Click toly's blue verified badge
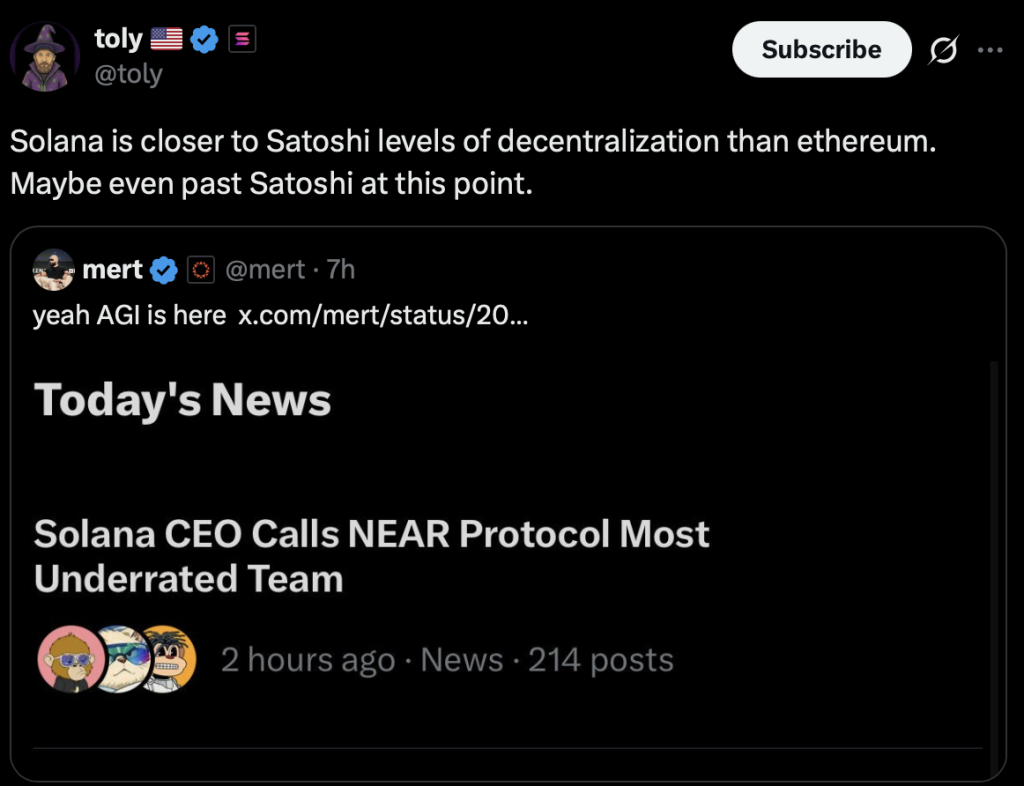This screenshot has width=1024, height=786. pos(204,38)
